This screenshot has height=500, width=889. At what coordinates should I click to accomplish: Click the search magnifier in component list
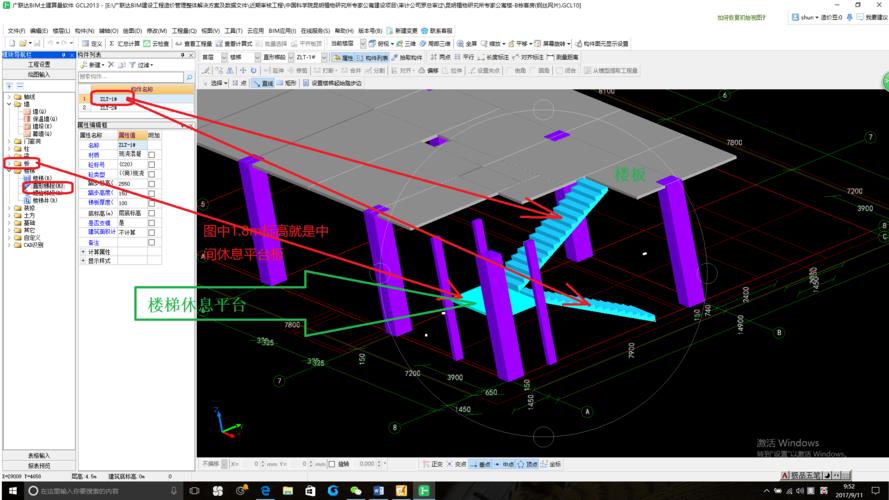189,76
